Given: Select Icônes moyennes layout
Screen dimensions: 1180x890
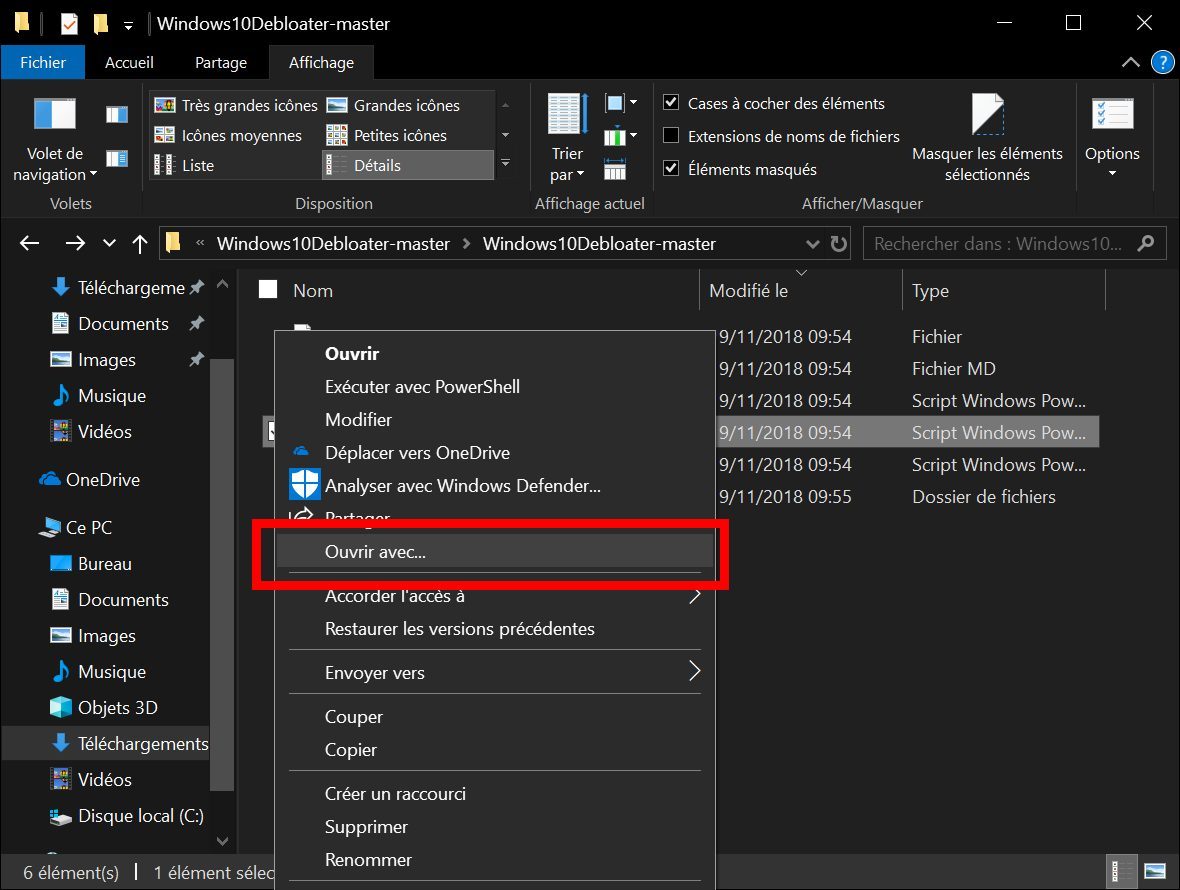Looking at the screenshot, I should tap(228, 135).
